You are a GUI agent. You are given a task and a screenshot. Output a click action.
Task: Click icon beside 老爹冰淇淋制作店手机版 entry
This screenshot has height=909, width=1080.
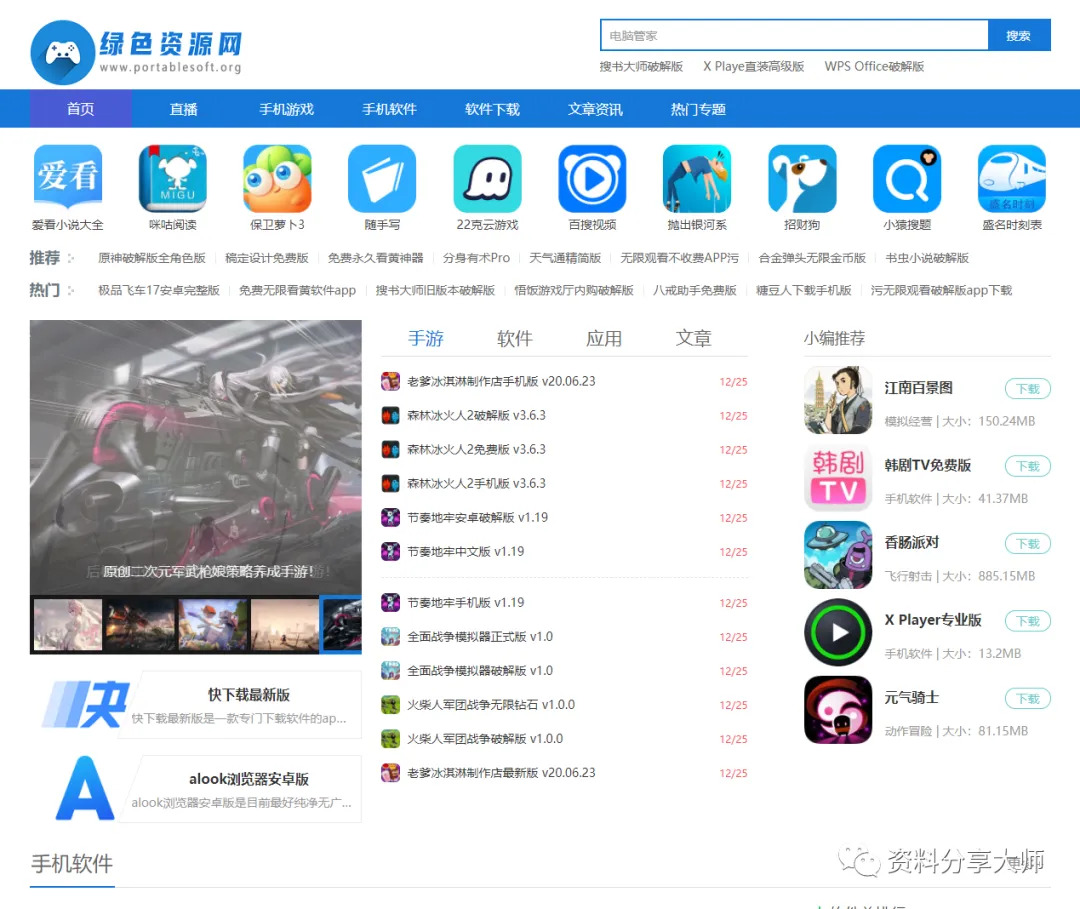click(391, 381)
